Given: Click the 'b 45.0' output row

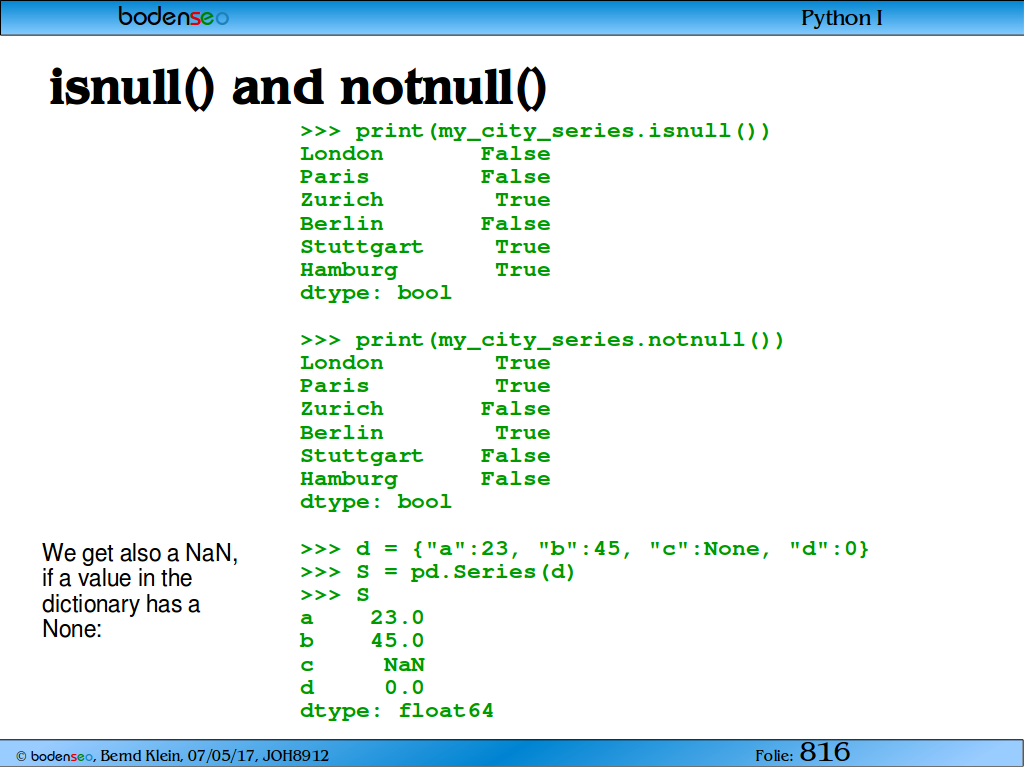Looking at the screenshot, I should point(362,641).
